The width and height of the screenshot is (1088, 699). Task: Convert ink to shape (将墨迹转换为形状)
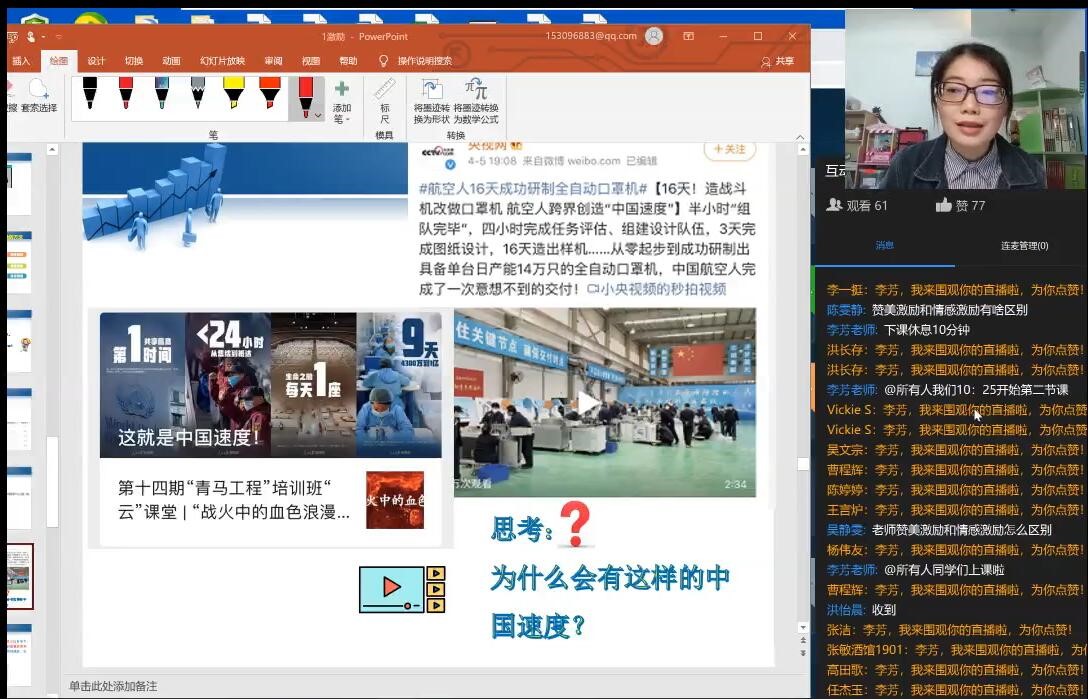coord(431,99)
